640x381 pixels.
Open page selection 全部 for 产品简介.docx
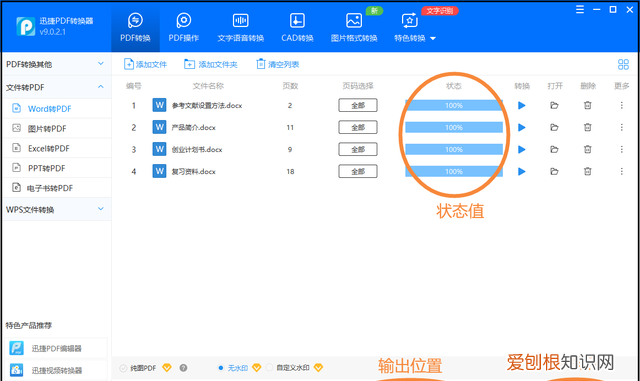pos(358,127)
